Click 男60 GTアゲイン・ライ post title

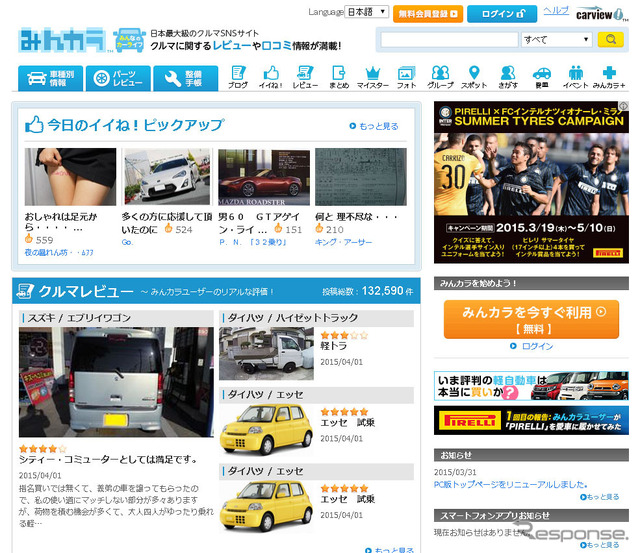pos(259,223)
